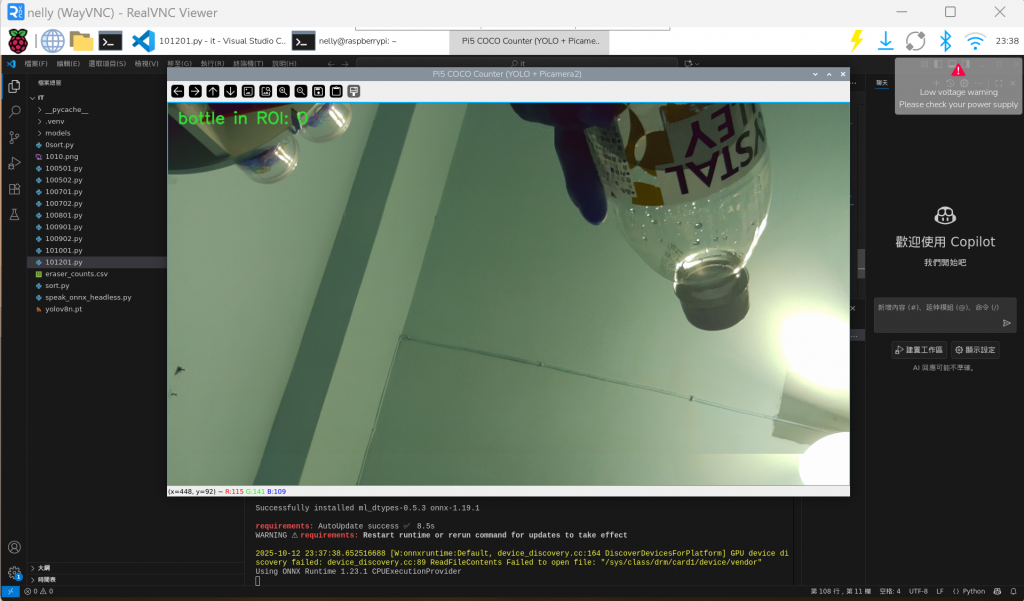
Task: Click the first image-view icon after the down arrow
Action: (248, 91)
